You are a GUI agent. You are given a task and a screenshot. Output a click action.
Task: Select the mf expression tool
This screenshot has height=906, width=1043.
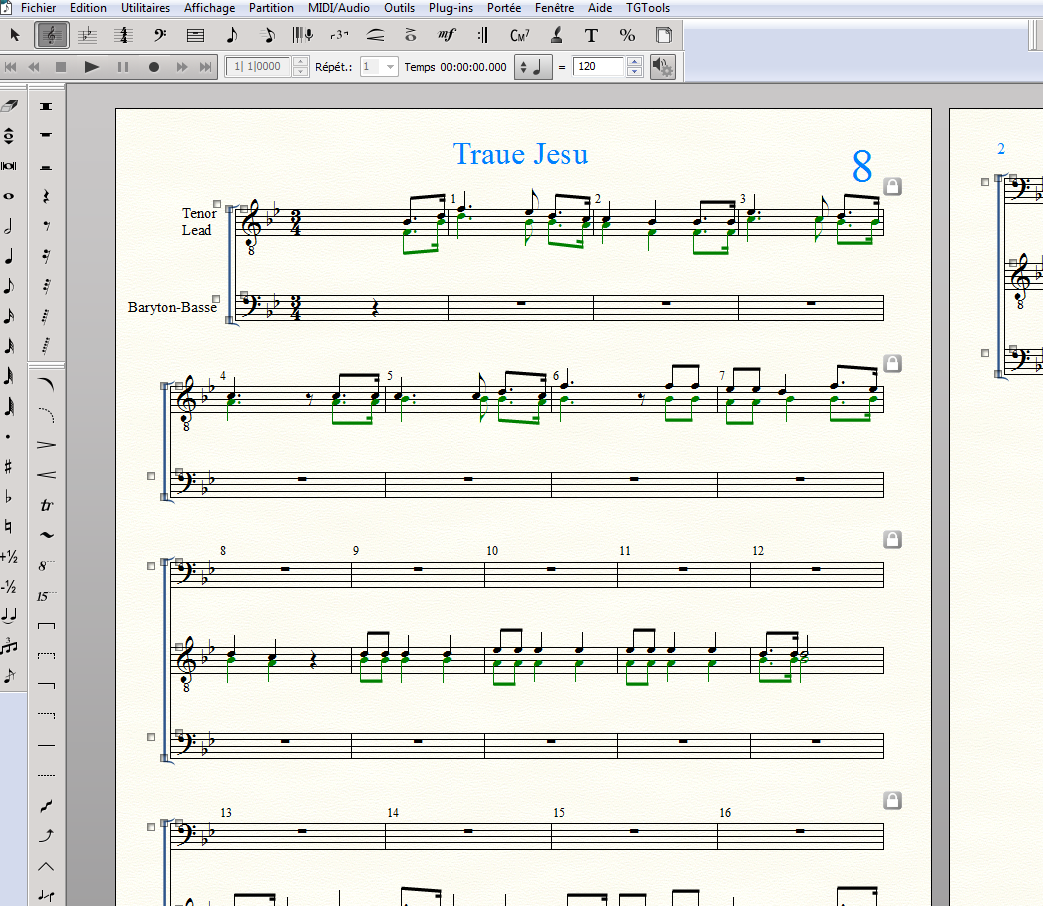(x=447, y=35)
